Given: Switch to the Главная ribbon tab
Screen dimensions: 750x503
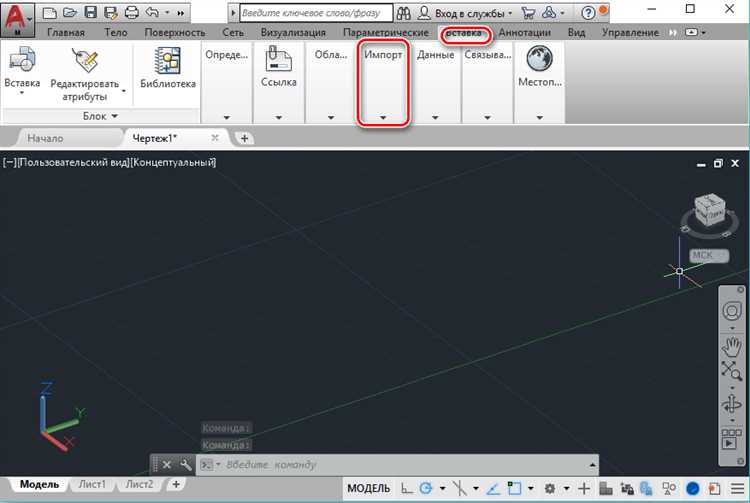Looking at the screenshot, I should [66, 33].
